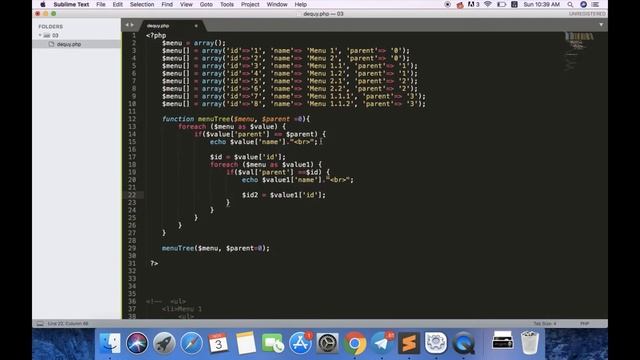Open Calendar icon in the dock
This screenshot has width=640, height=360.
[x=218, y=343]
